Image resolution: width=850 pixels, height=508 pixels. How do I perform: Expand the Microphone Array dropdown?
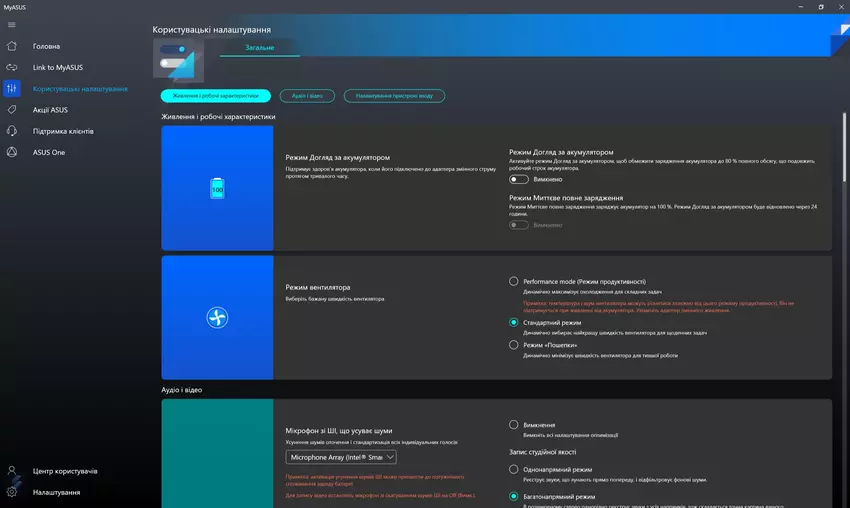tap(341, 457)
